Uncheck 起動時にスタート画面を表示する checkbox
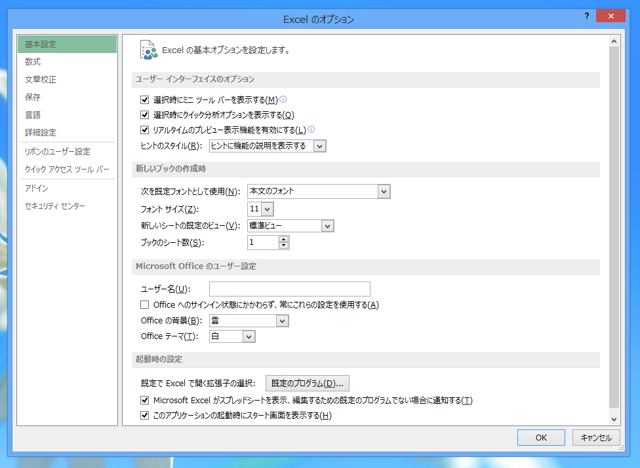The width and height of the screenshot is (640, 468). tap(144, 415)
